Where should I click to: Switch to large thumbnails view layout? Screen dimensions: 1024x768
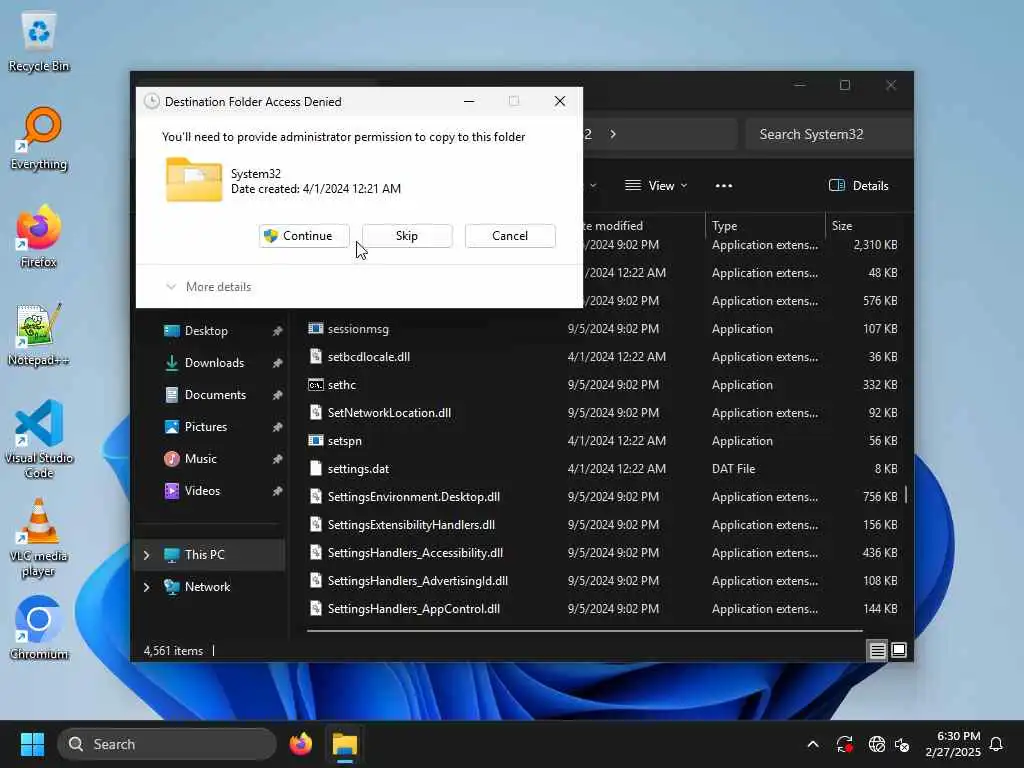[899, 650]
